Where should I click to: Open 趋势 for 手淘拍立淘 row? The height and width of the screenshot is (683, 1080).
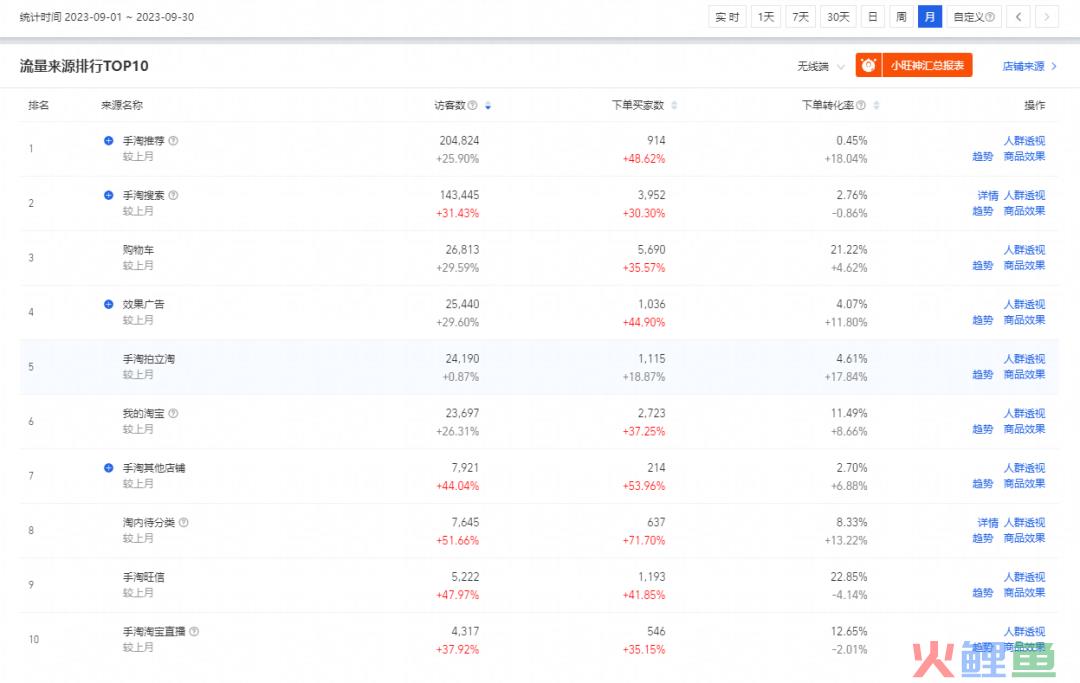point(983,375)
